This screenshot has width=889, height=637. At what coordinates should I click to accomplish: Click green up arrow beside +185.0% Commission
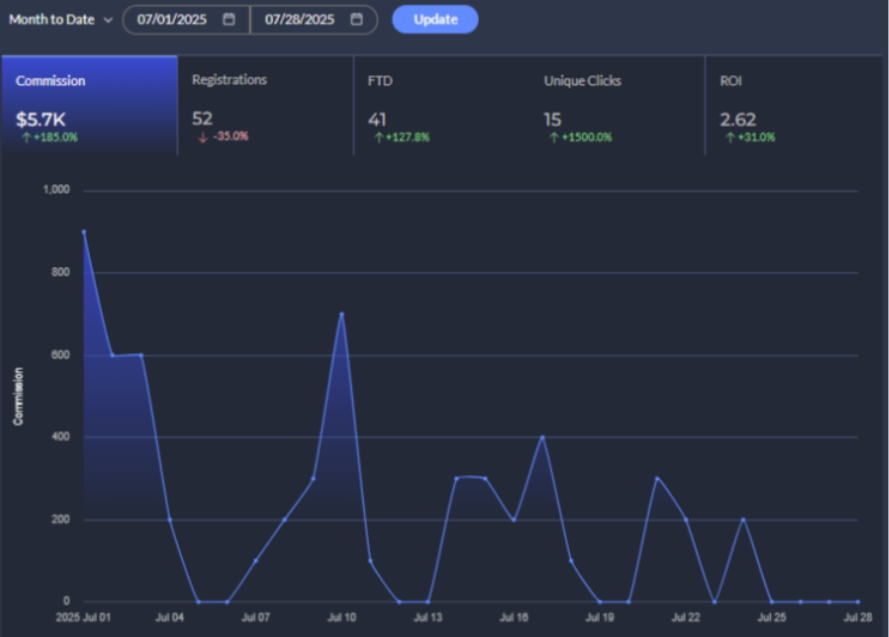pyautogui.click(x=25, y=137)
